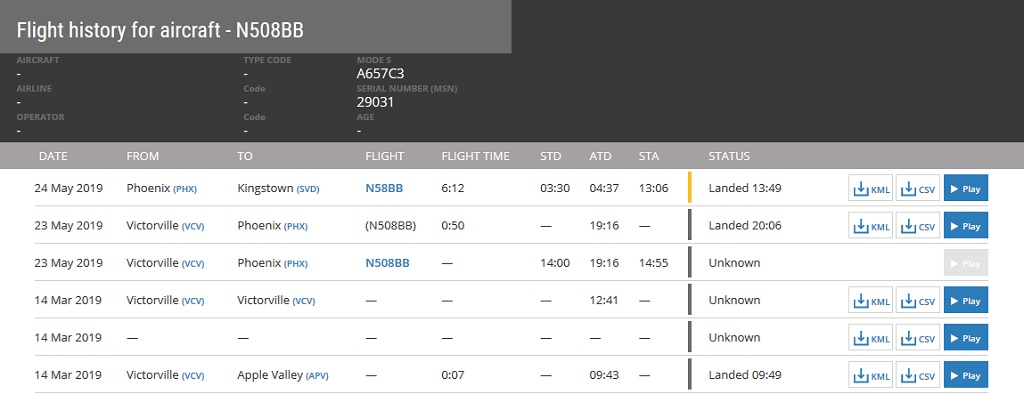1024x402 pixels.
Task: Download CSV for flight landed 20:06
Action: click(918, 226)
